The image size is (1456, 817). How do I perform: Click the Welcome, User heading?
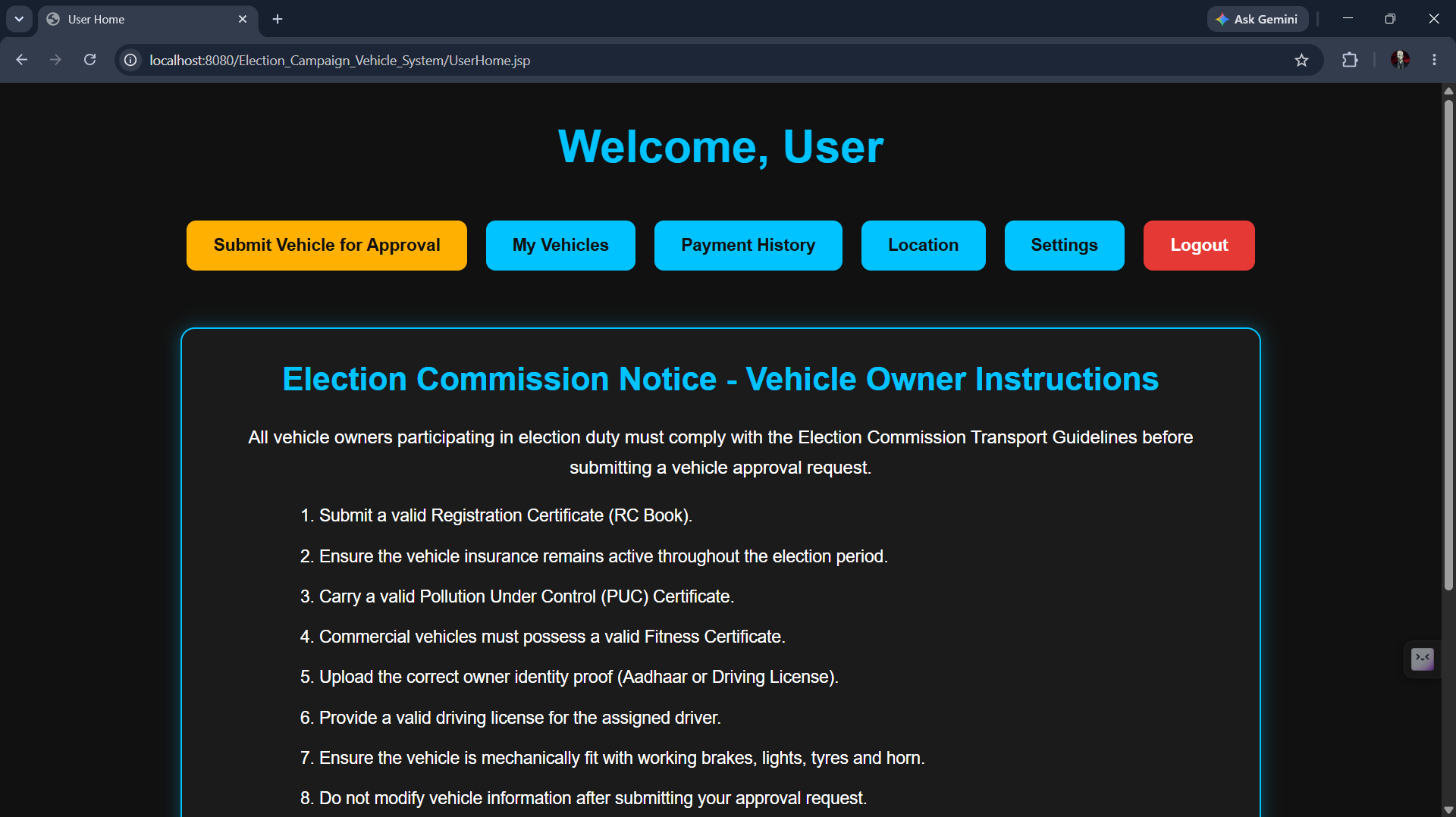point(720,146)
